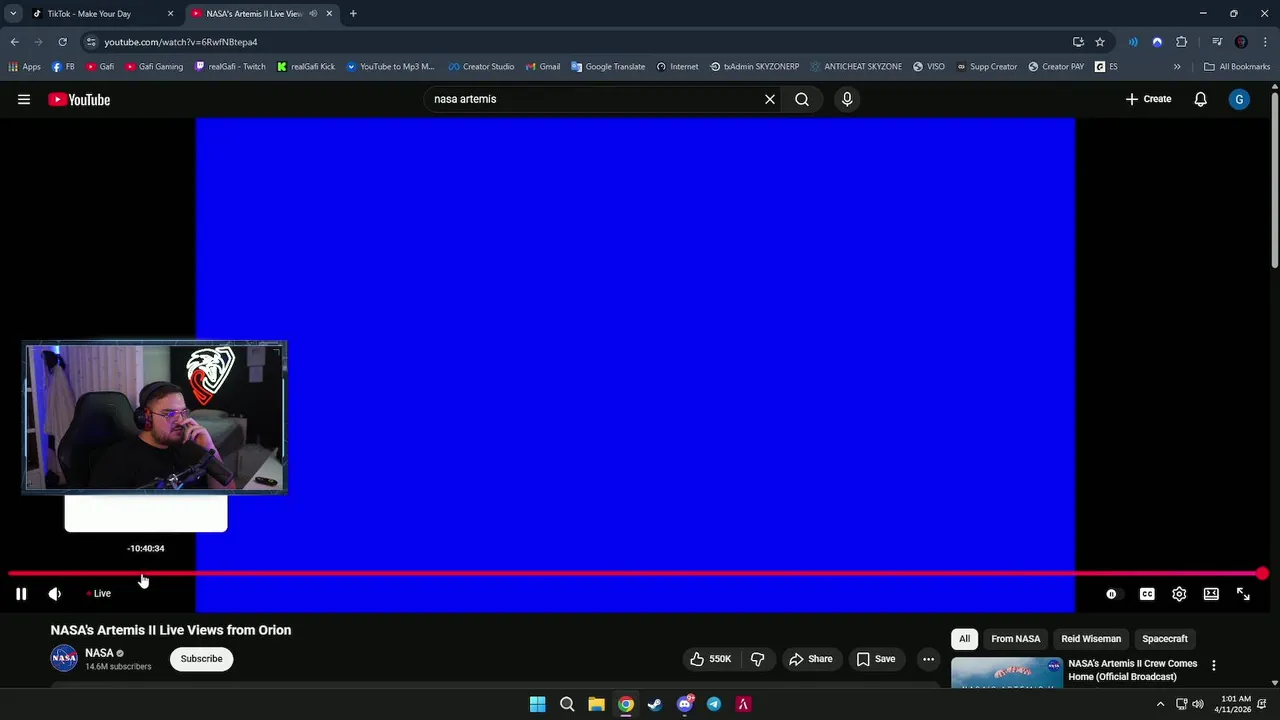Select the Reid Wiseman filter chip
This screenshot has width=1280, height=720.
click(1091, 639)
